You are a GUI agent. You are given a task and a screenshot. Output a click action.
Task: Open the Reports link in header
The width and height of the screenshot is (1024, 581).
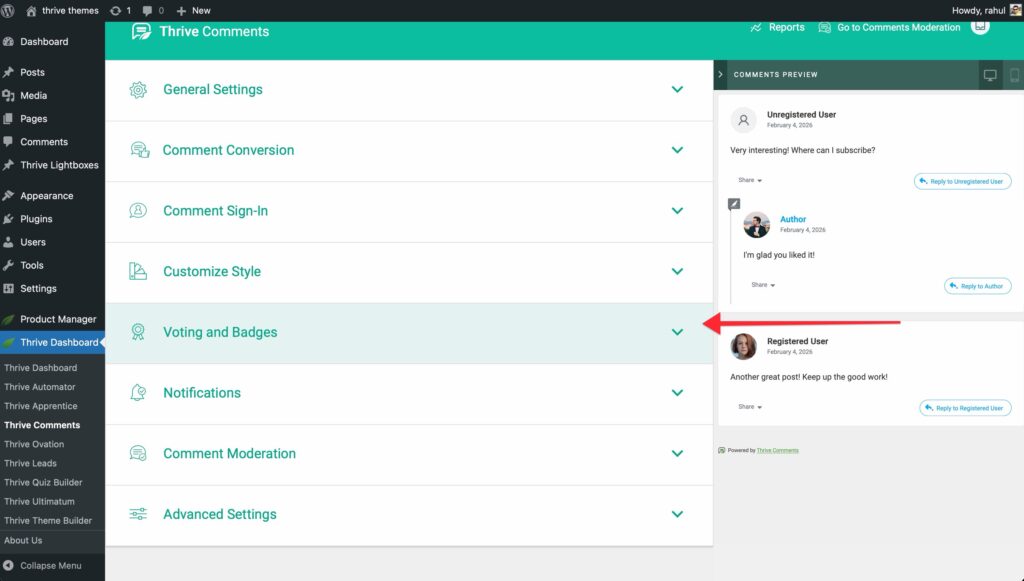(x=777, y=28)
